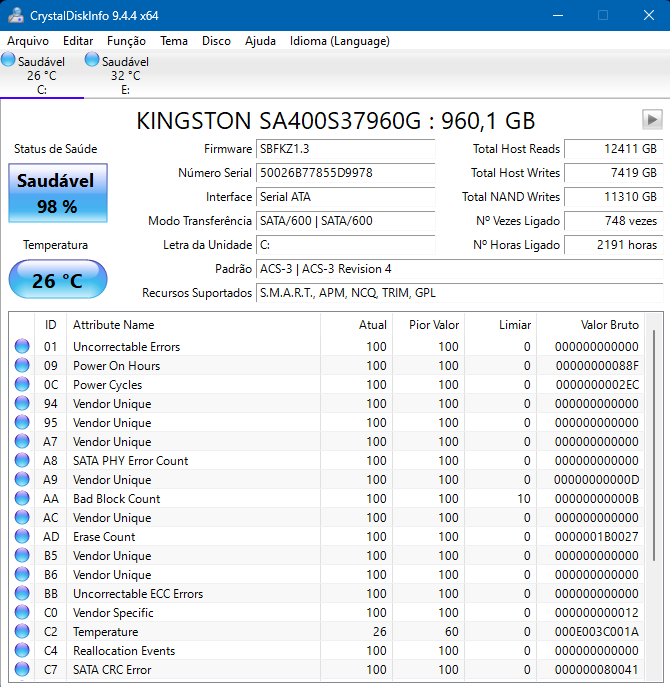Click the serial number field 50026B77855D9978
Screen dimensions: 670x687
(x=345, y=173)
